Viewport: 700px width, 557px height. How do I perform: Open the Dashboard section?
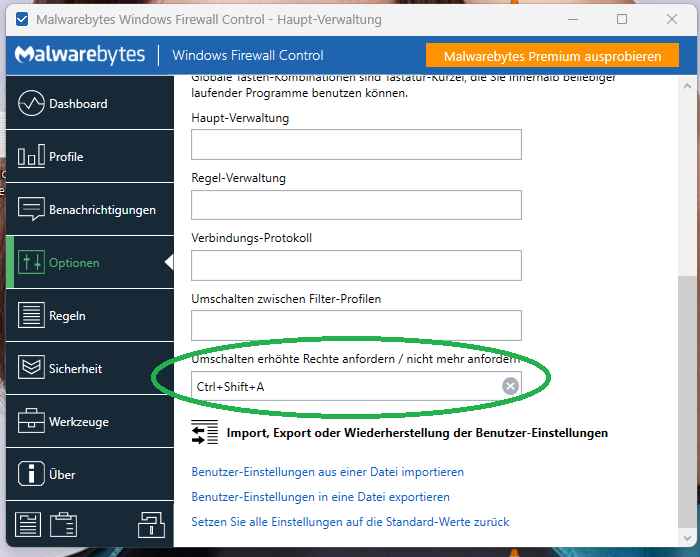90,103
